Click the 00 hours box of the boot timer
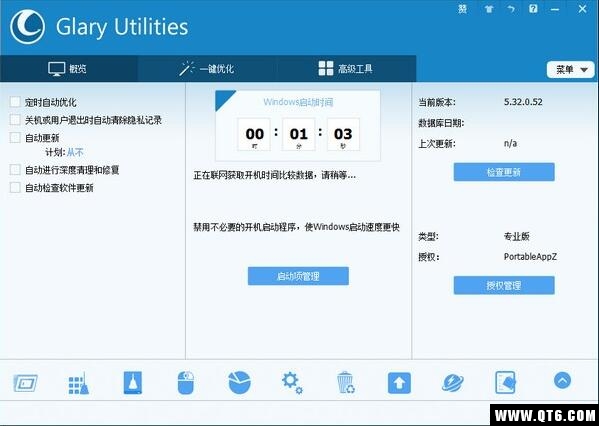599x426 pixels. [x=254, y=134]
